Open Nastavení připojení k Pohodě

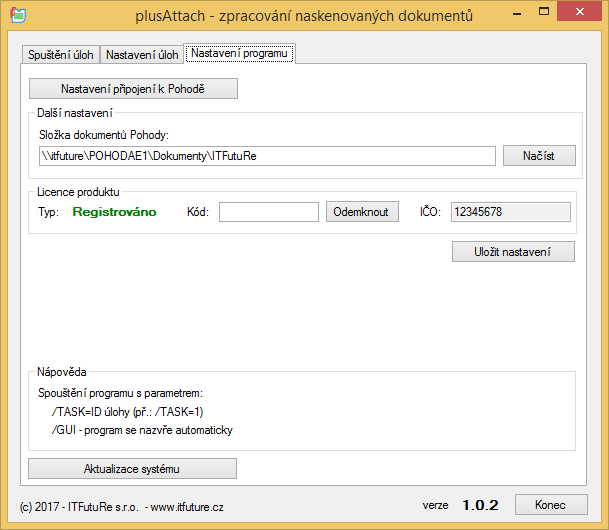point(133,89)
